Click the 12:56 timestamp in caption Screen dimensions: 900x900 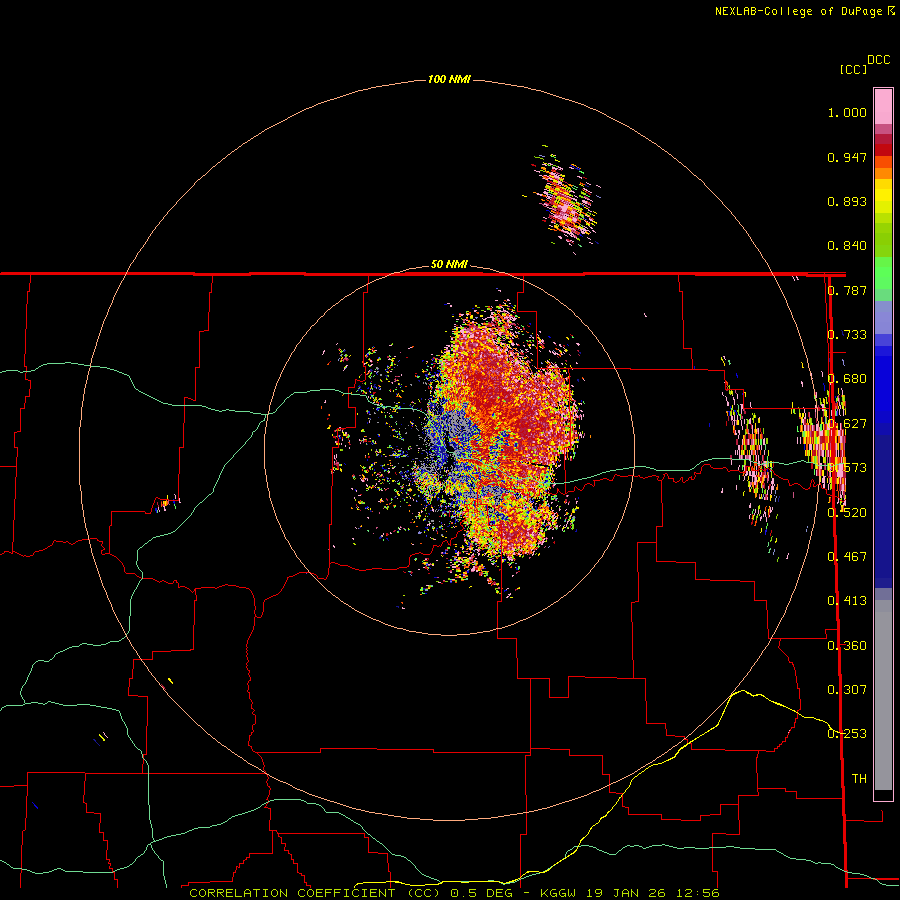point(697,893)
